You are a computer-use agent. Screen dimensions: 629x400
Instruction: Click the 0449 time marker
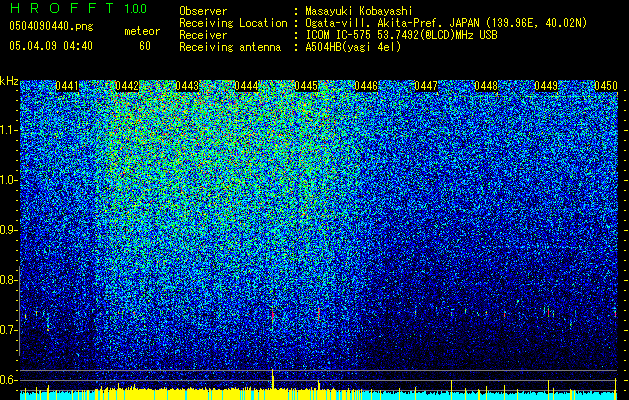tap(546, 86)
